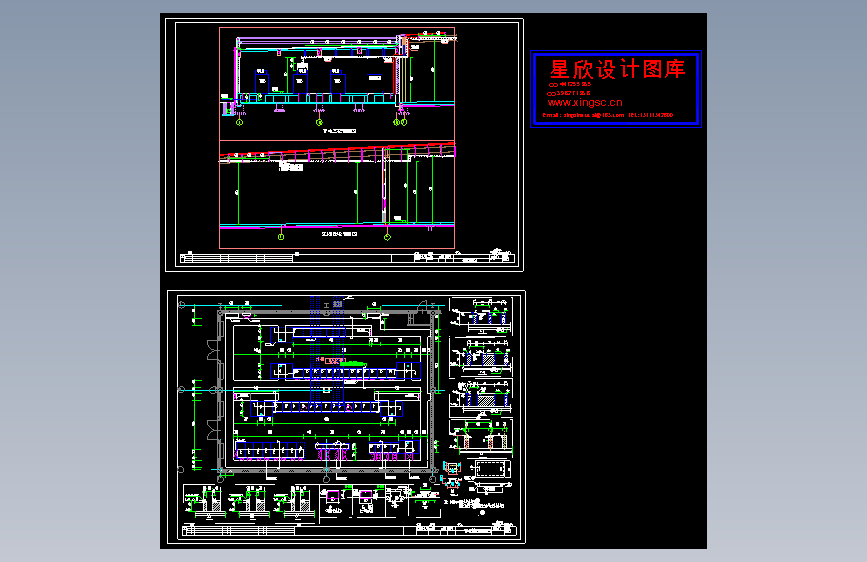Viewport: 867px width, 562px height.
Task: Select the sloped-roof section view in the upper sheet
Action: pos(337,194)
